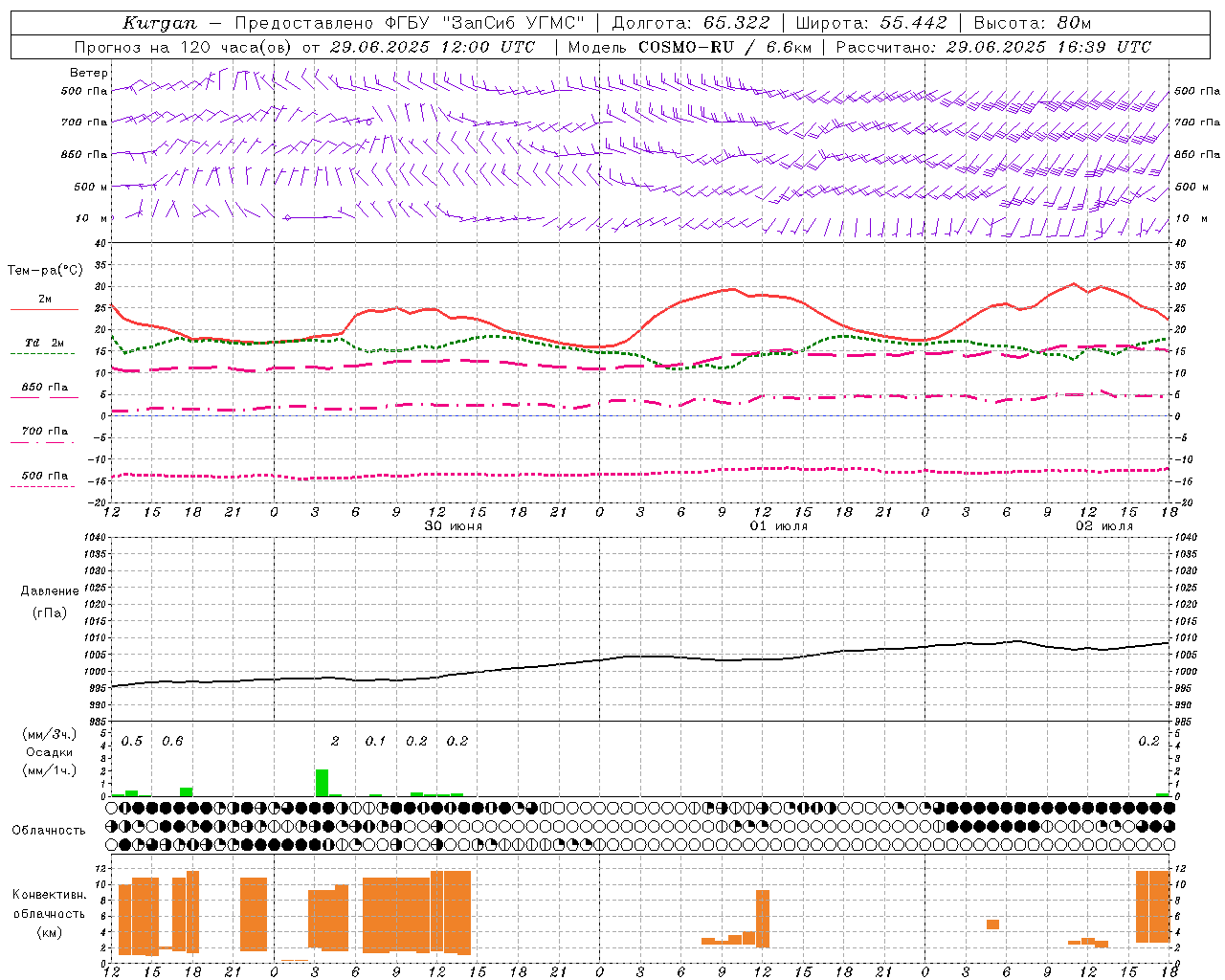Click the tall orange convective bar at 12h on 01 июля
1225x980 pixels.
pos(763,919)
